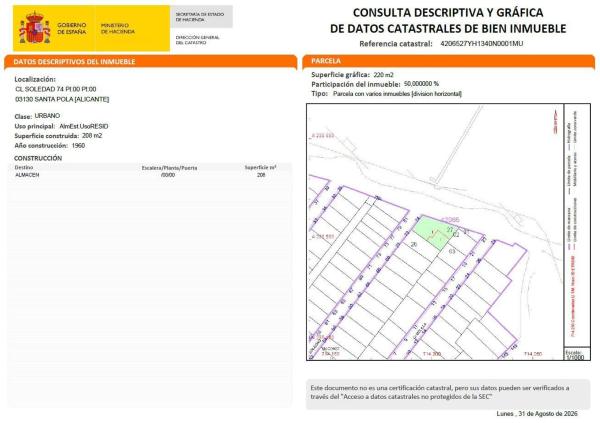Viewport: 600px width, 423px height.
Task: Click the 'Uso principal:' label
Action: (x=35, y=126)
